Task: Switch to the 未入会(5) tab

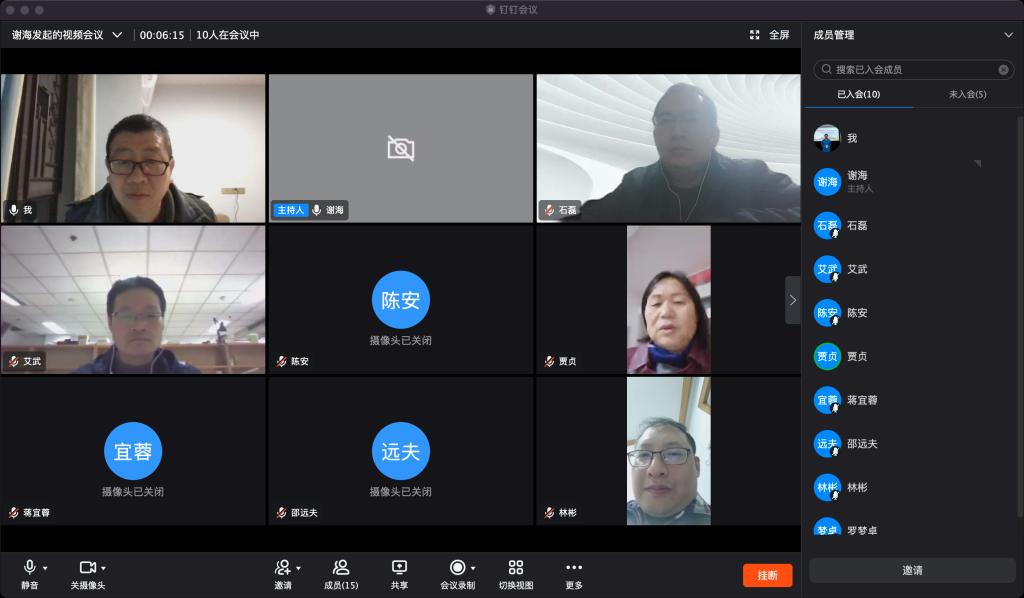Action: coord(967,94)
